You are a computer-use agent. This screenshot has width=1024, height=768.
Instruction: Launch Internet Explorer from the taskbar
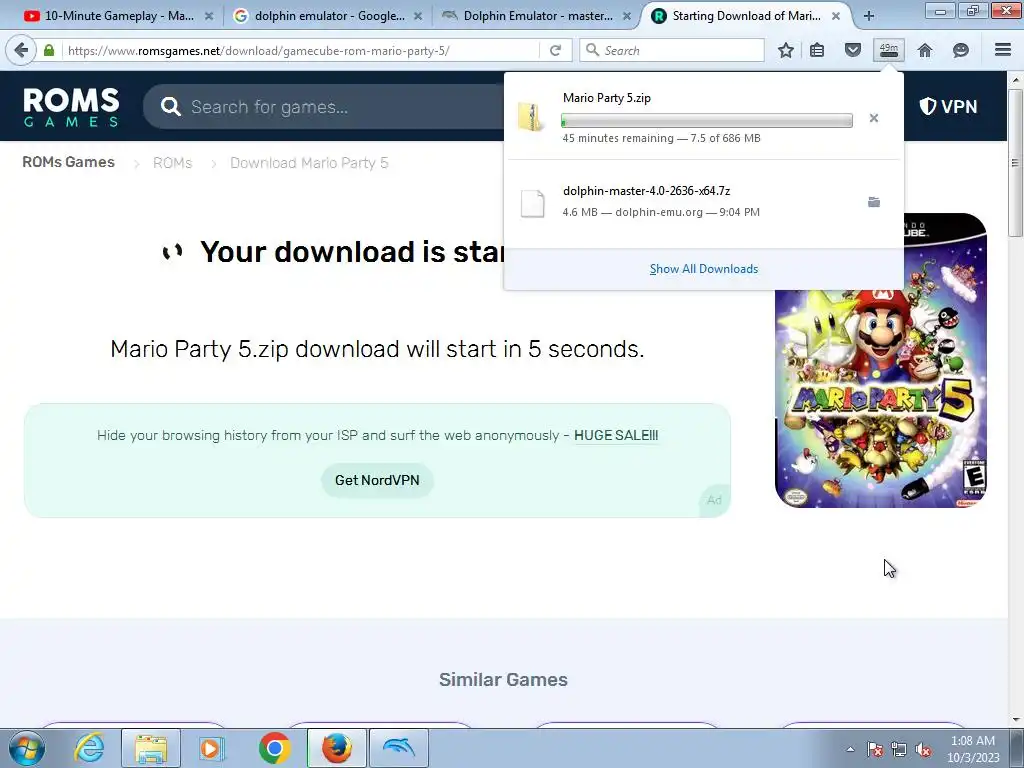coord(89,748)
